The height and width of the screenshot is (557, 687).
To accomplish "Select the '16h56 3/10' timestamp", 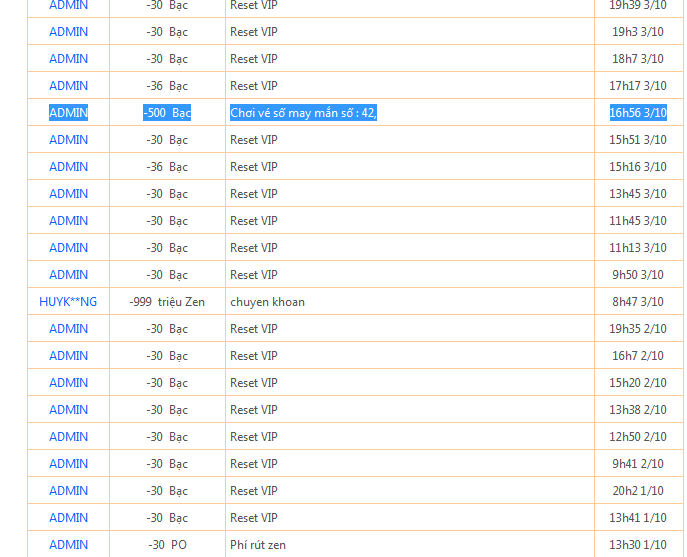I will 638,113.
